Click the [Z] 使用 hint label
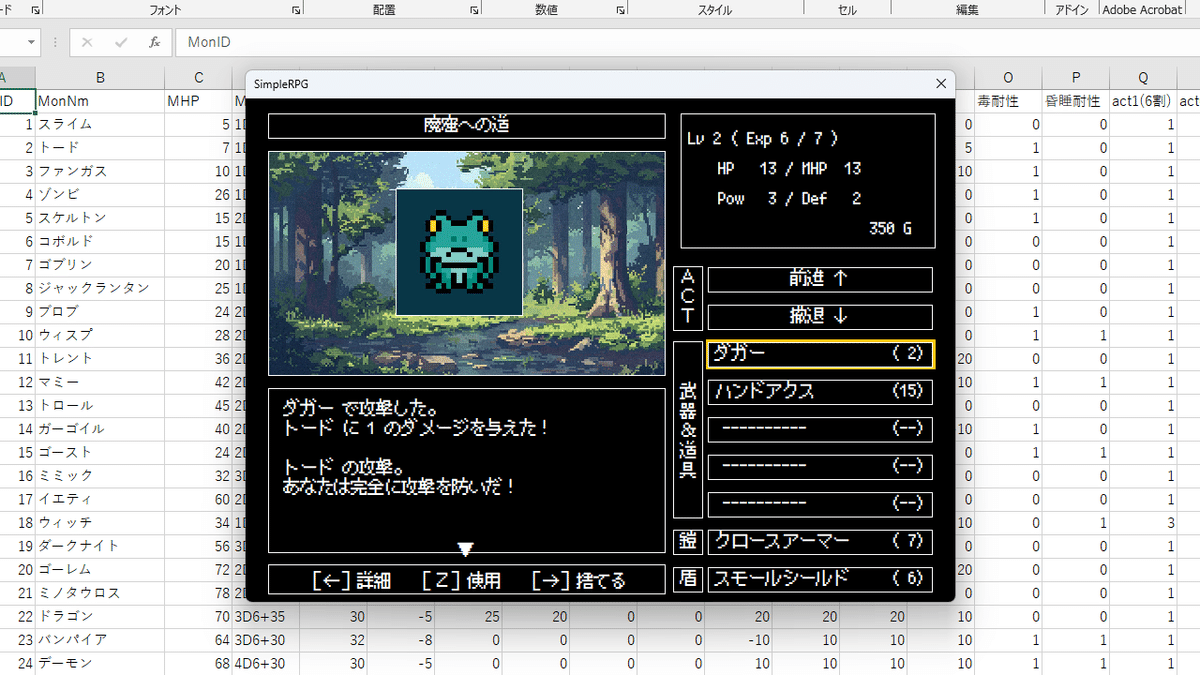The height and width of the screenshot is (675, 1200). coord(461,580)
